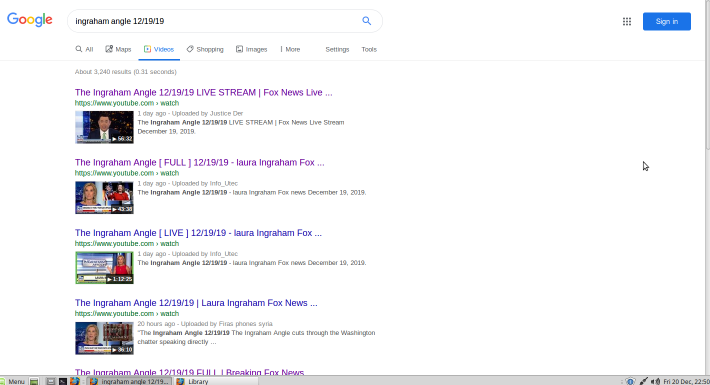Open 'The Ingraham Angle 12/19/19 LIVE STREAM' result link
Viewport: 710px width, 385px height.
[x=204, y=92]
